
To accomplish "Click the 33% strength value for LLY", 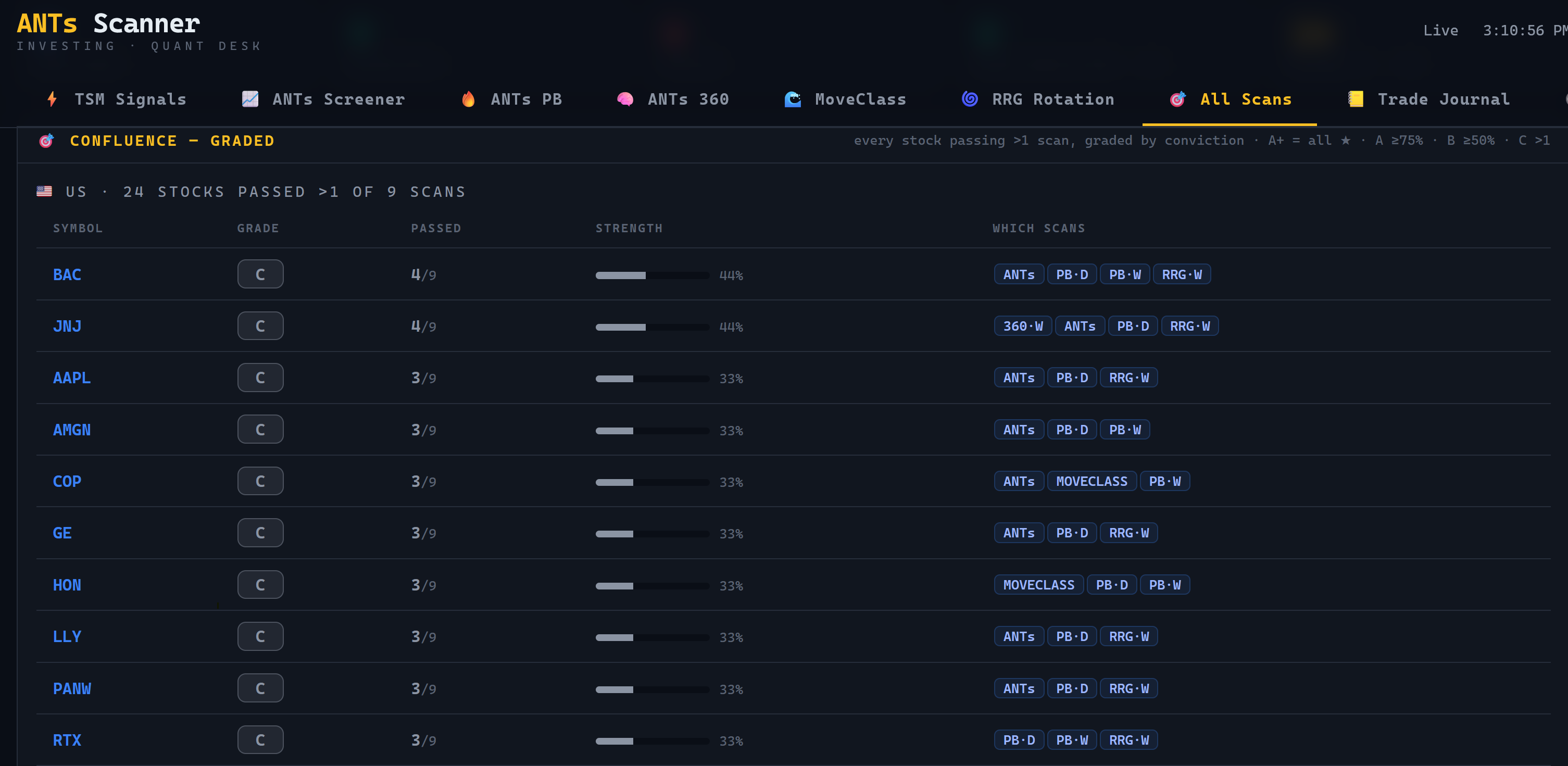I will tap(731, 637).
